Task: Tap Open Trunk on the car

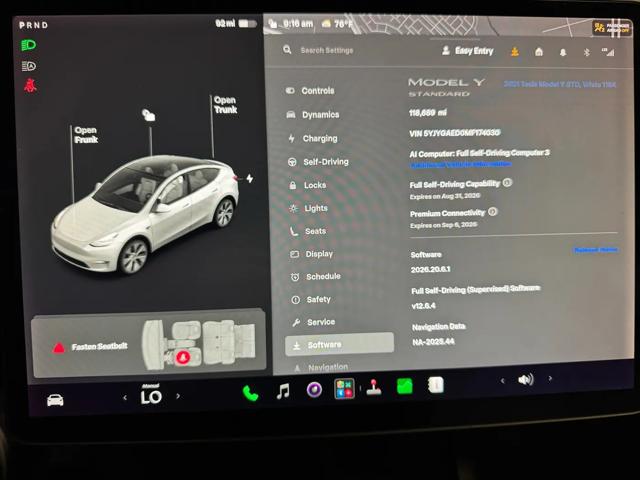Action: click(225, 105)
